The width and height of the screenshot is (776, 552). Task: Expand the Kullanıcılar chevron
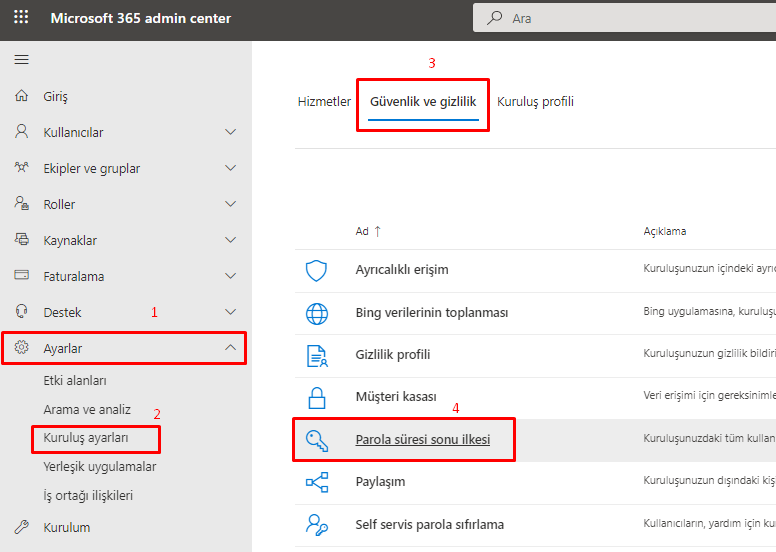(x=231, y=133)
